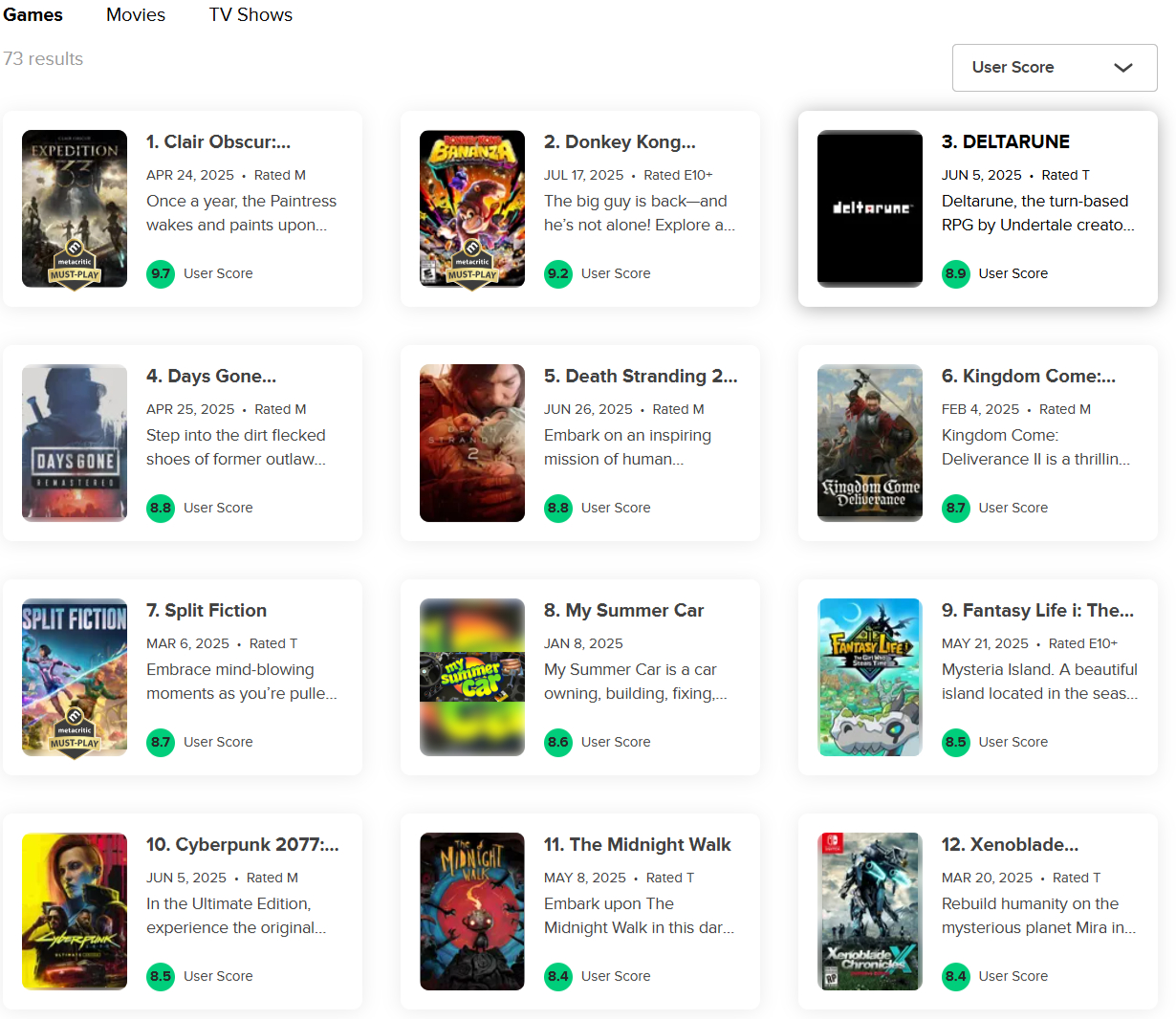
Task: Click the 'FEB 4, 2025' release date
Action: 980,409
